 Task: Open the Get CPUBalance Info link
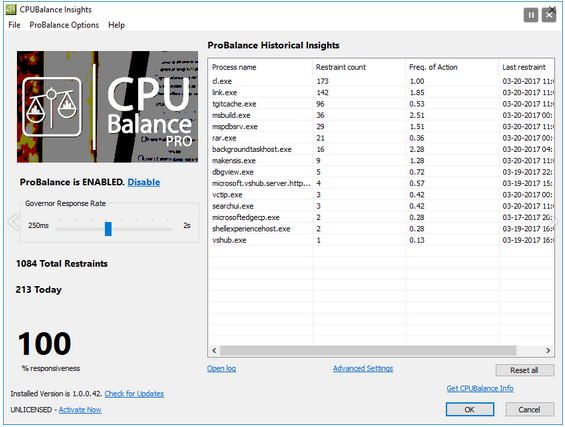point(480,388)
